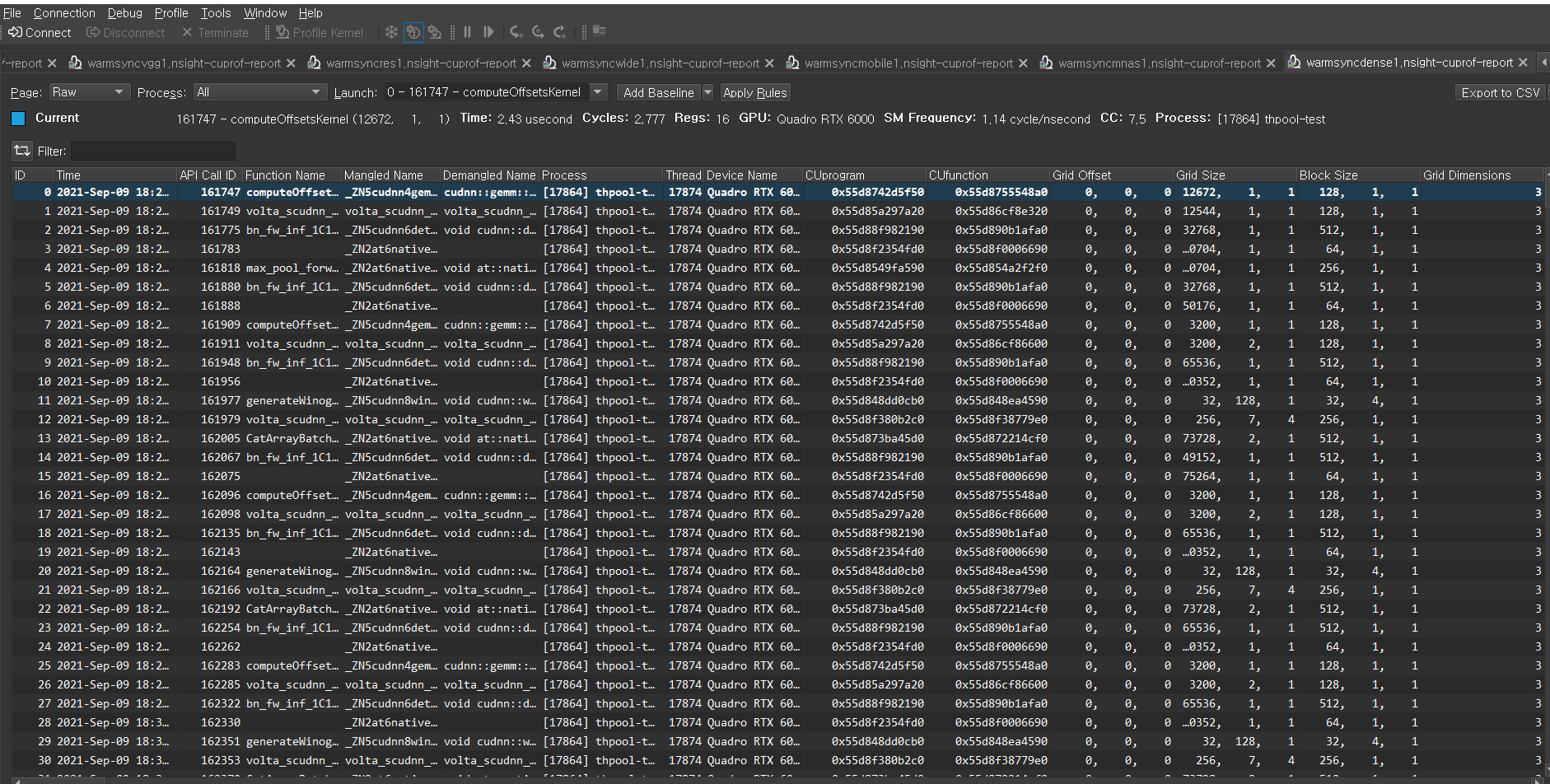Click the Connect toolbar button
The image size is (1550, 784).
tap(40, 33)
